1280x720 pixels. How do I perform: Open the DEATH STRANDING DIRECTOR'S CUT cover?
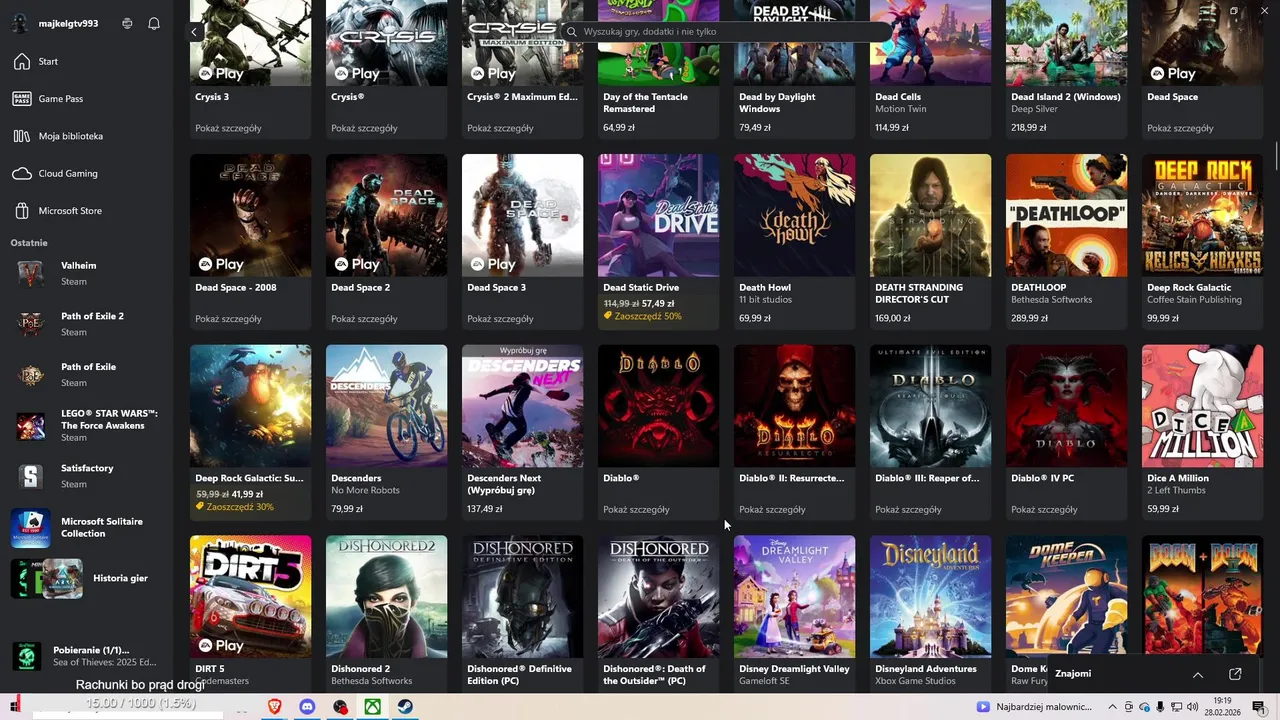(x=930, y=215)
